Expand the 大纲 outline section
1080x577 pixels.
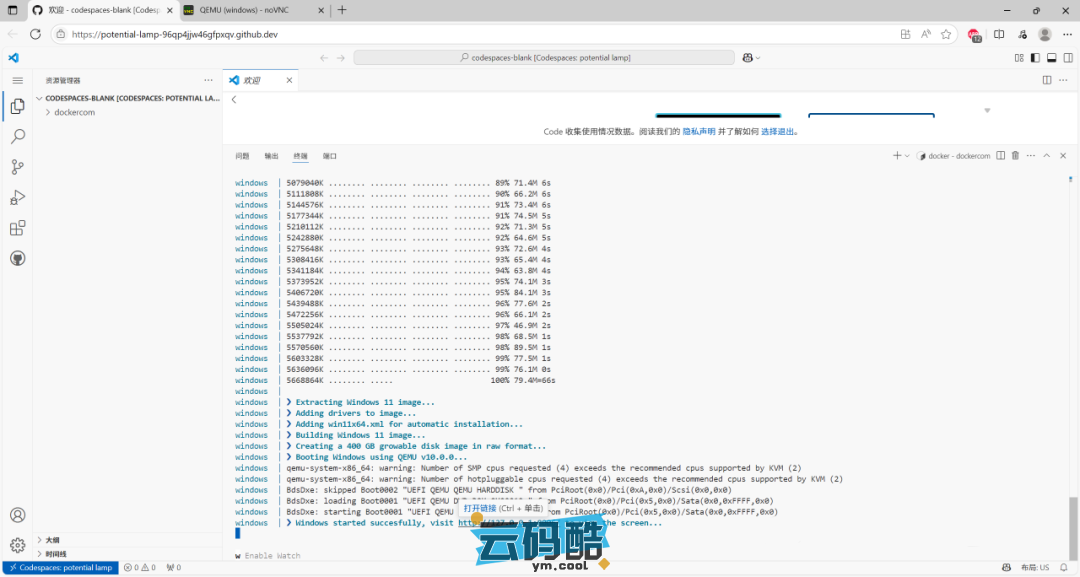pos(39,540)
